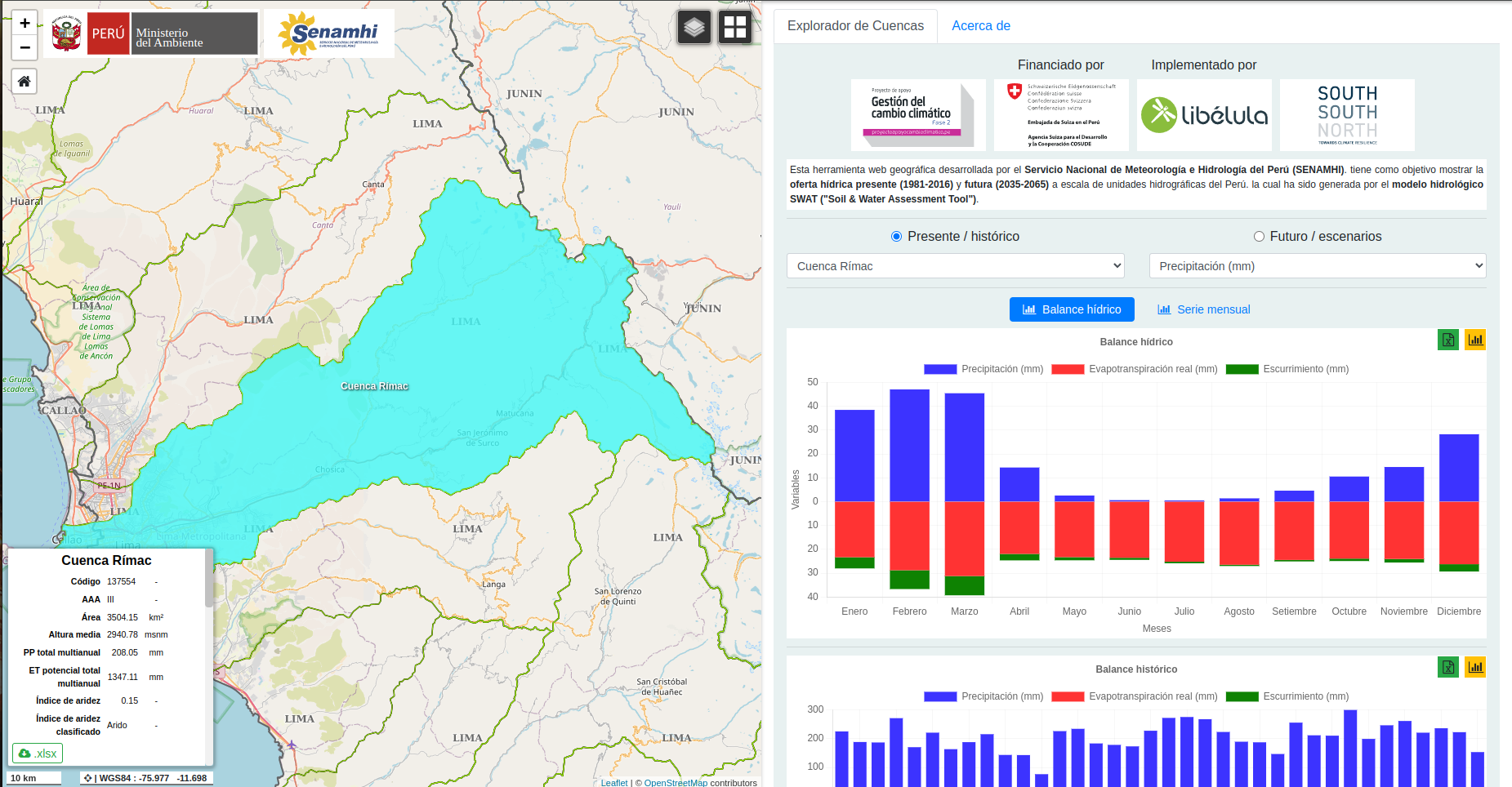Open the Cuenca Rímac basin dropdown
Viewport: 1512px width, 787px height.
coord(955,266)
